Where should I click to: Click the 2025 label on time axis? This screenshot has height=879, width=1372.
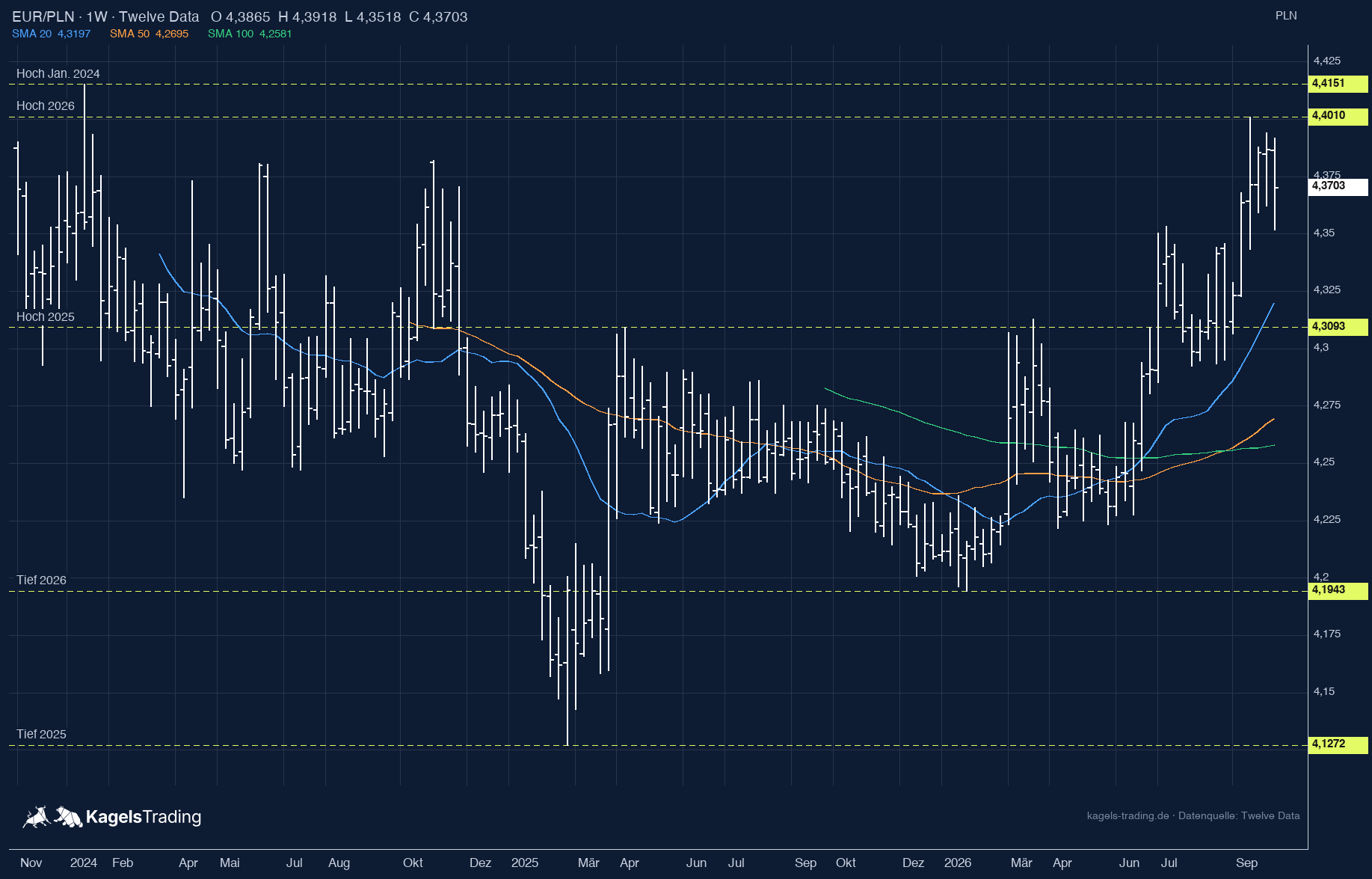(525, 863)
